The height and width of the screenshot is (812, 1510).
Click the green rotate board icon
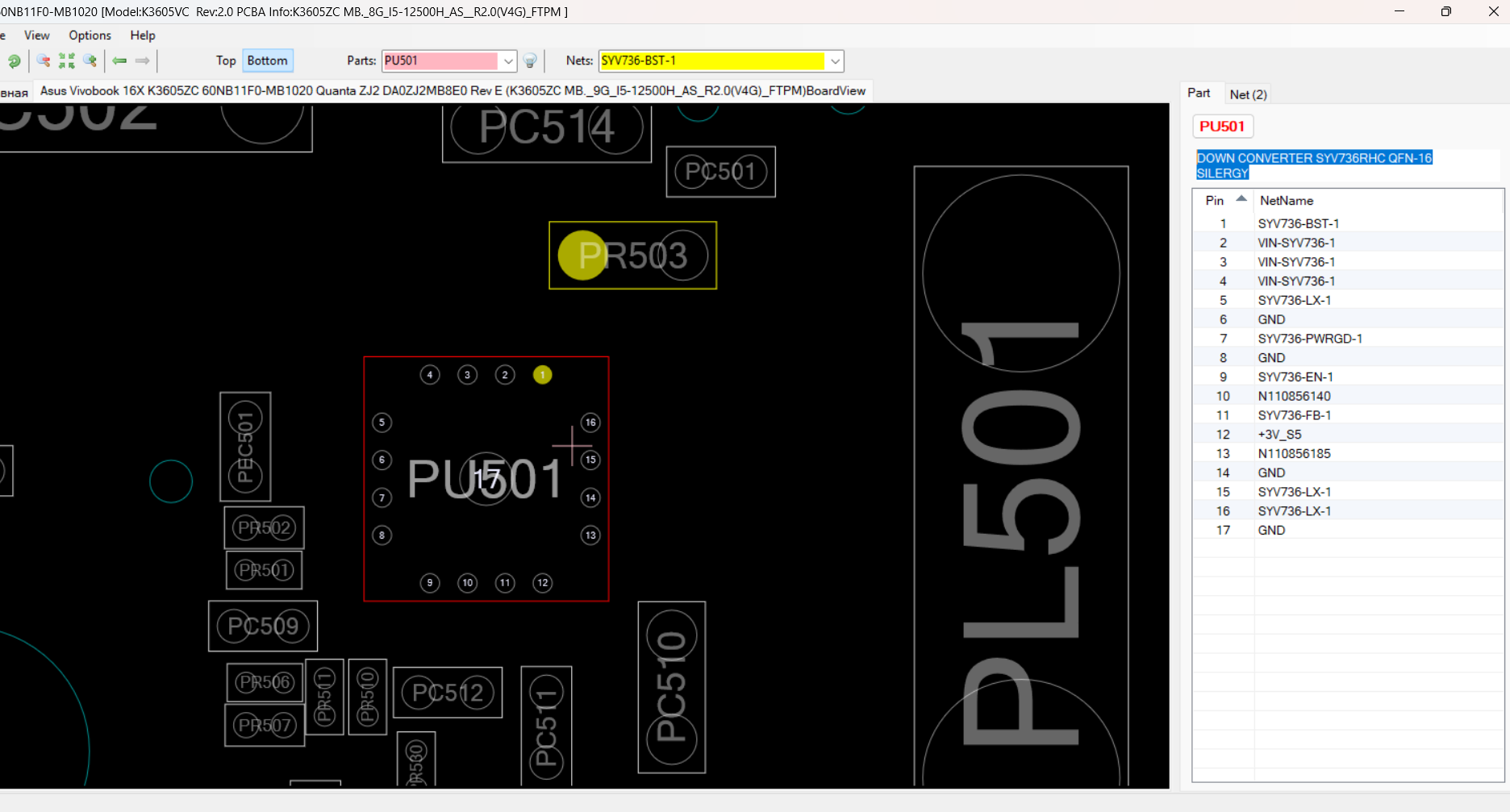pos(14,61)
